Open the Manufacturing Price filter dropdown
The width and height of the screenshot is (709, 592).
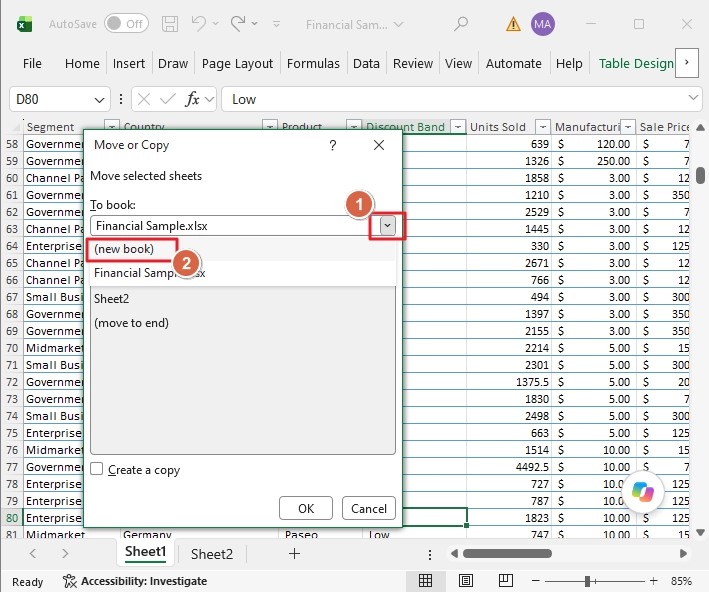628,127
